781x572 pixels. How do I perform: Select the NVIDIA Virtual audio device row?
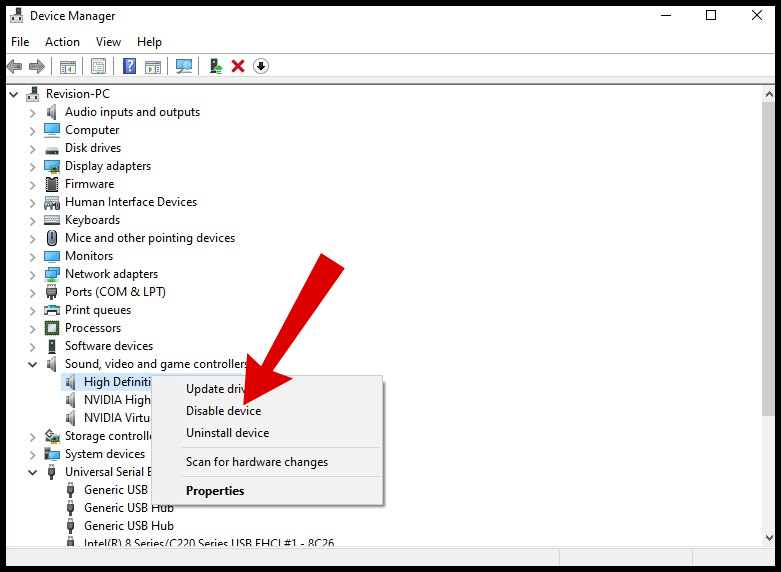click(x=117, y=418)
